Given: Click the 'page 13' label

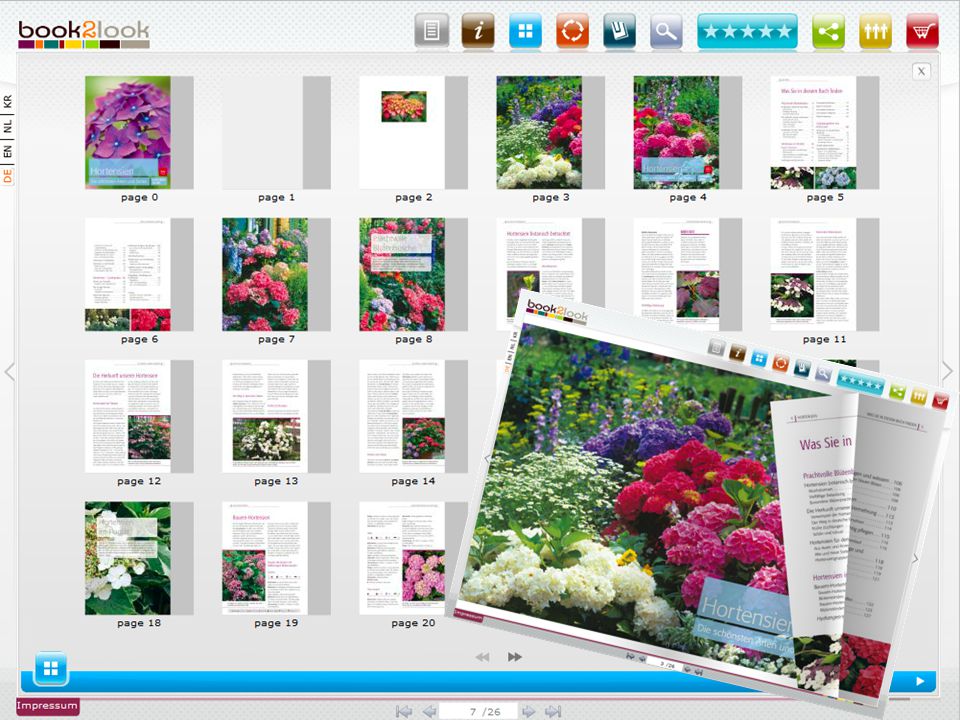Looking at the screenshot, I should [x=276, y=481].
